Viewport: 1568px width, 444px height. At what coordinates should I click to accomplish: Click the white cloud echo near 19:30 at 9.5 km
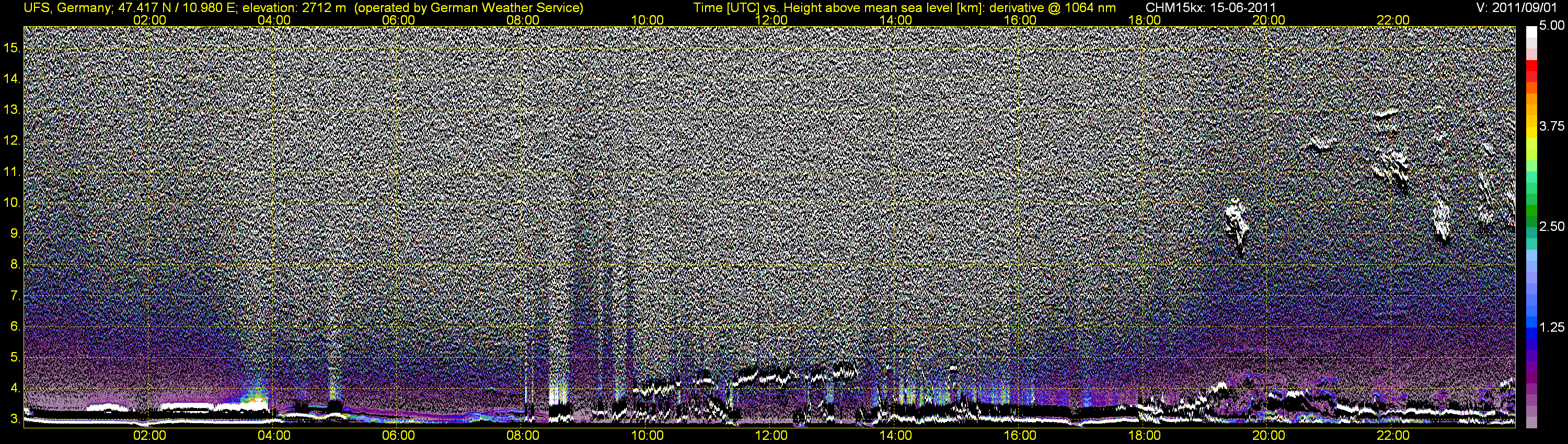tap(1237, 225)
